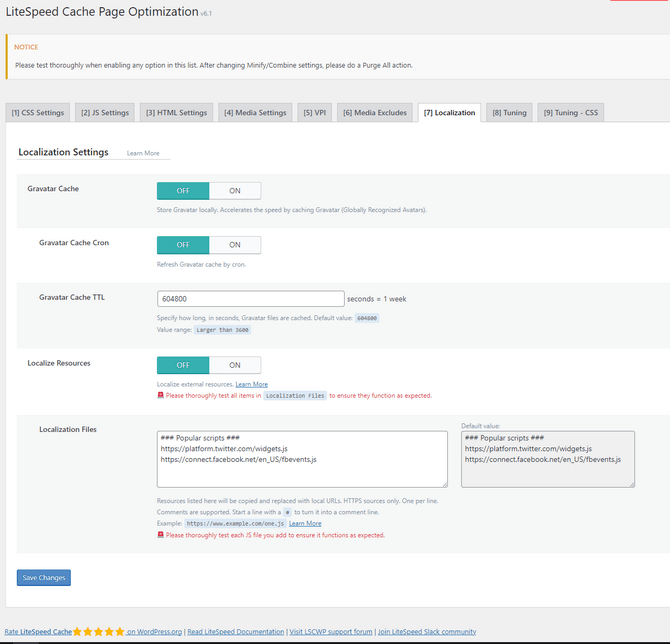Open Join LiteSpeed Slack community link
670x644 pixels.
pyautogui.click(x=427, y=632)
